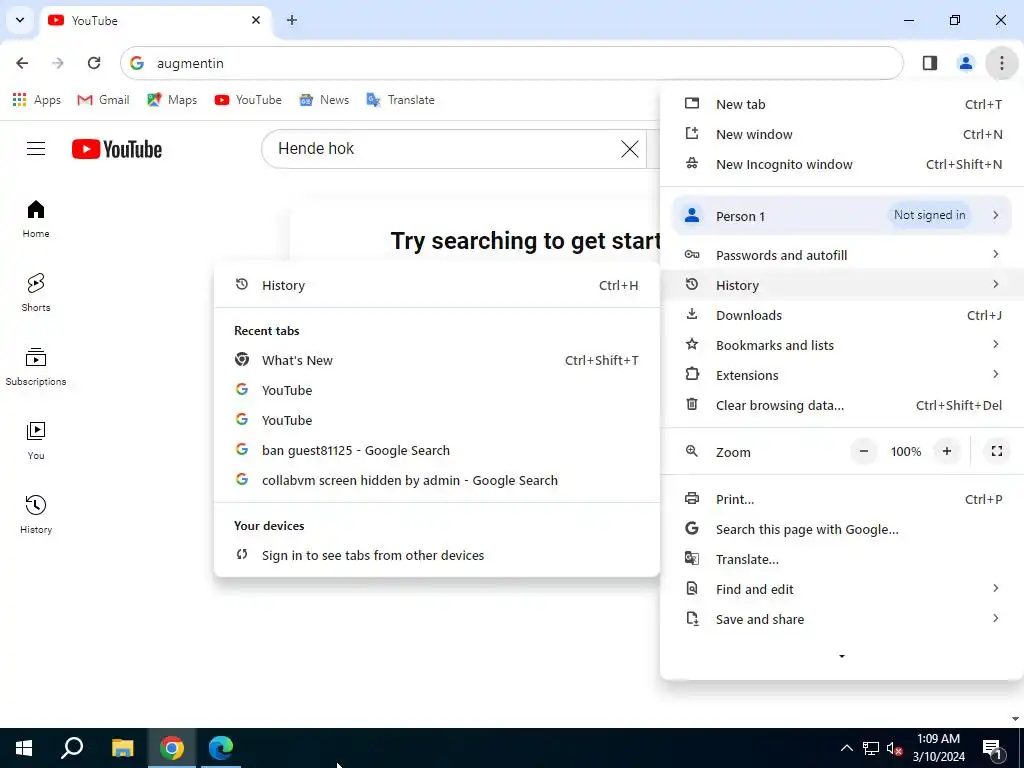Click the address bar showing augmentin
Viewport: 1024px width, 768px height.
click(x=511, y=63)
